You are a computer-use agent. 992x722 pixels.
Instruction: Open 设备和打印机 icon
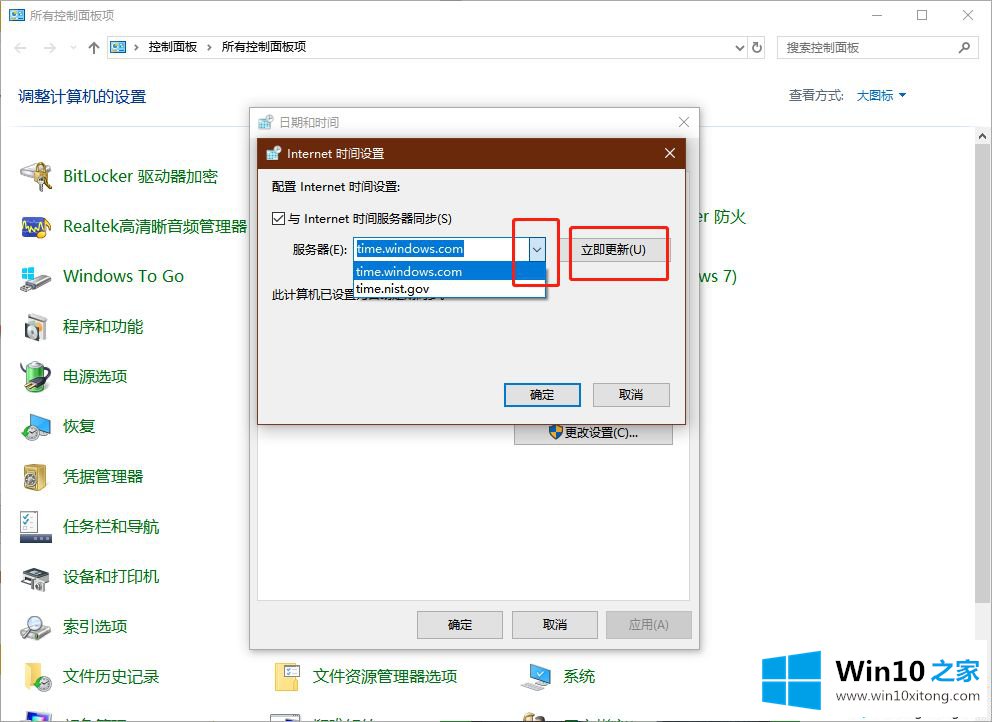coord(36,577)
